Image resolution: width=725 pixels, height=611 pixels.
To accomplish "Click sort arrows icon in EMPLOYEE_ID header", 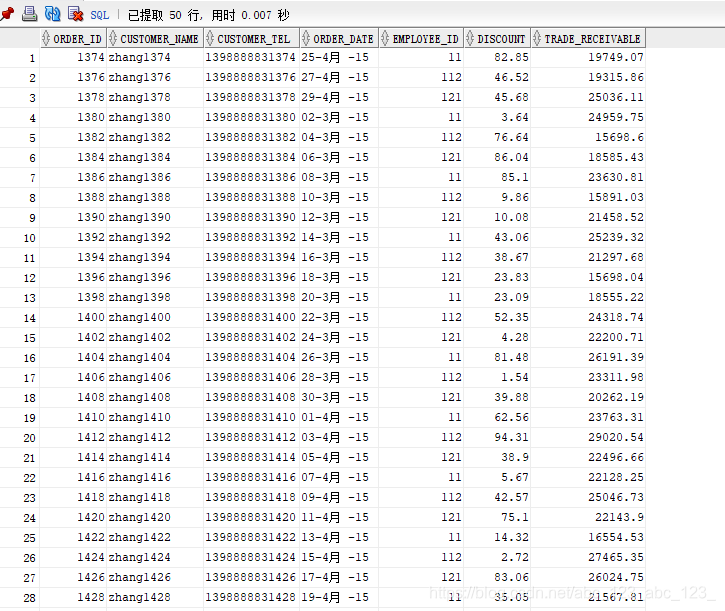I will click(385, 38).
